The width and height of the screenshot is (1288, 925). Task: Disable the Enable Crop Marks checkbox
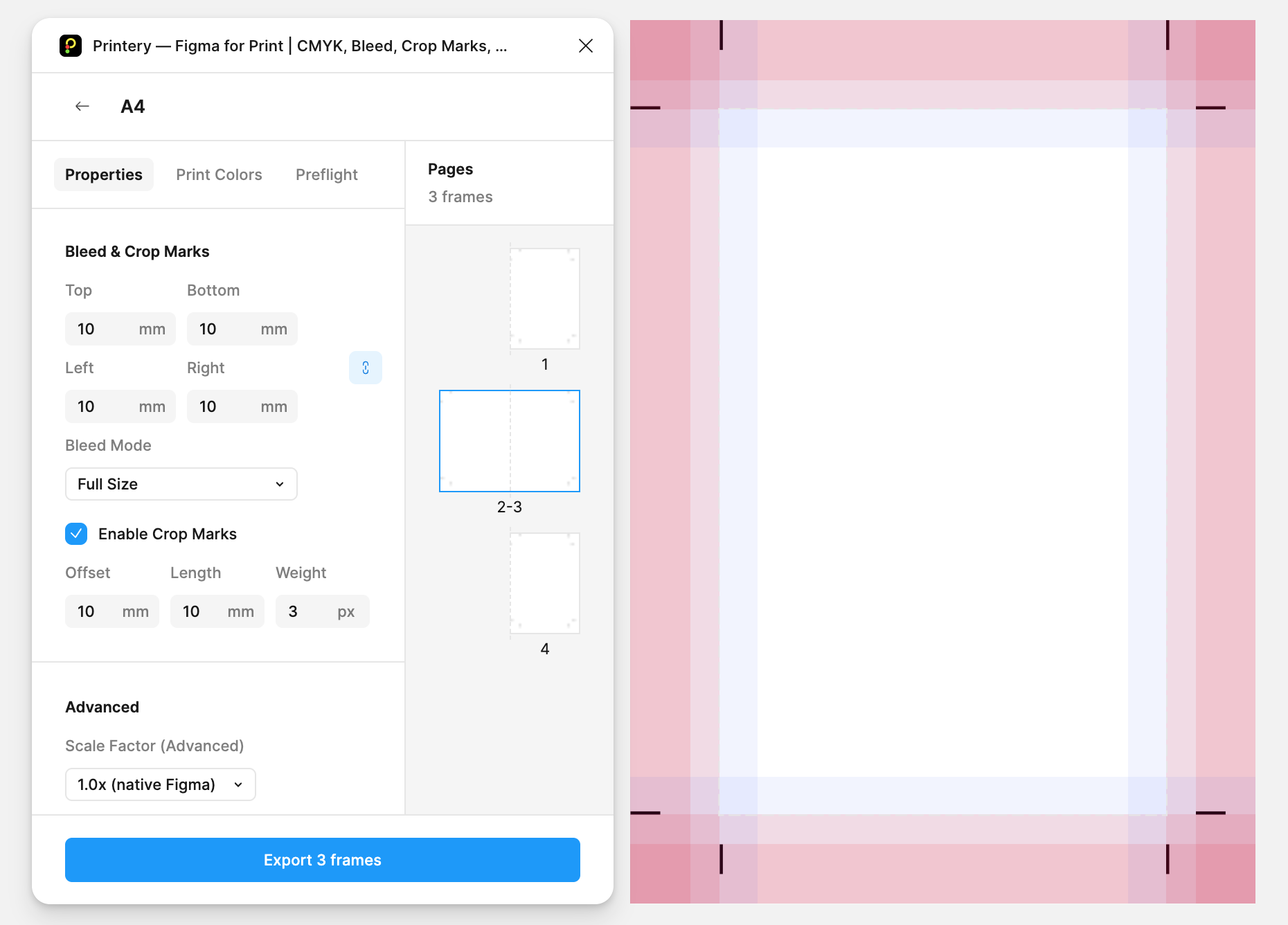tap(76, 534)
